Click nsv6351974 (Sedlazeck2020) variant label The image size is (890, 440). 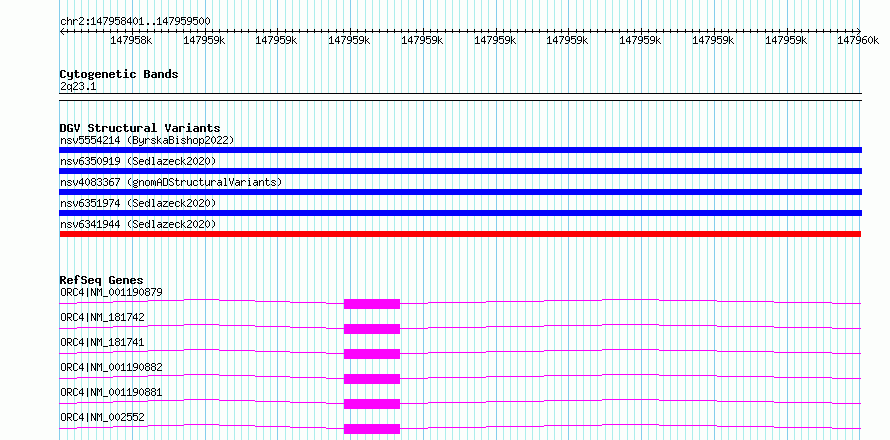coord(138,203)
